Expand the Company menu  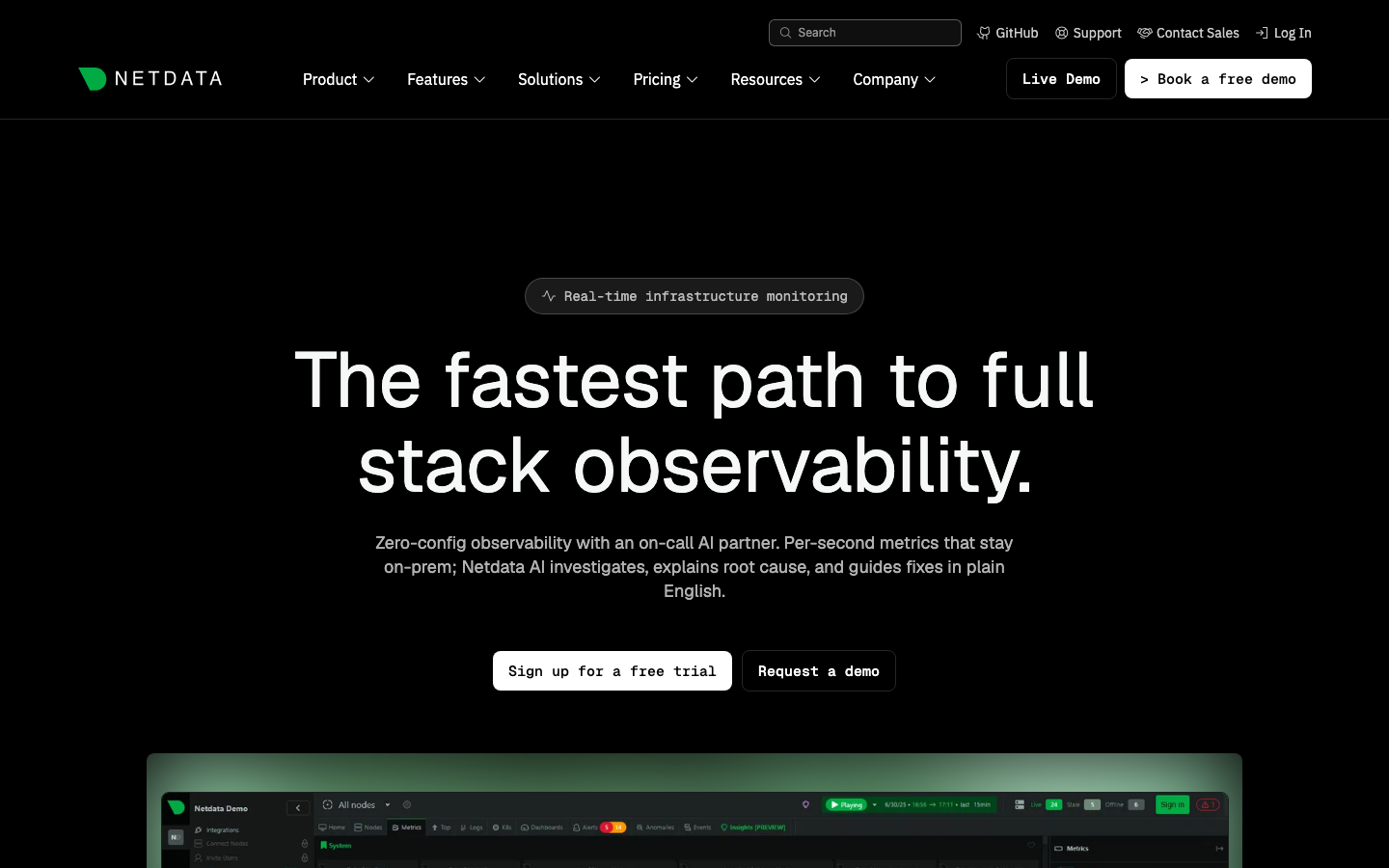tap(894, 79)
